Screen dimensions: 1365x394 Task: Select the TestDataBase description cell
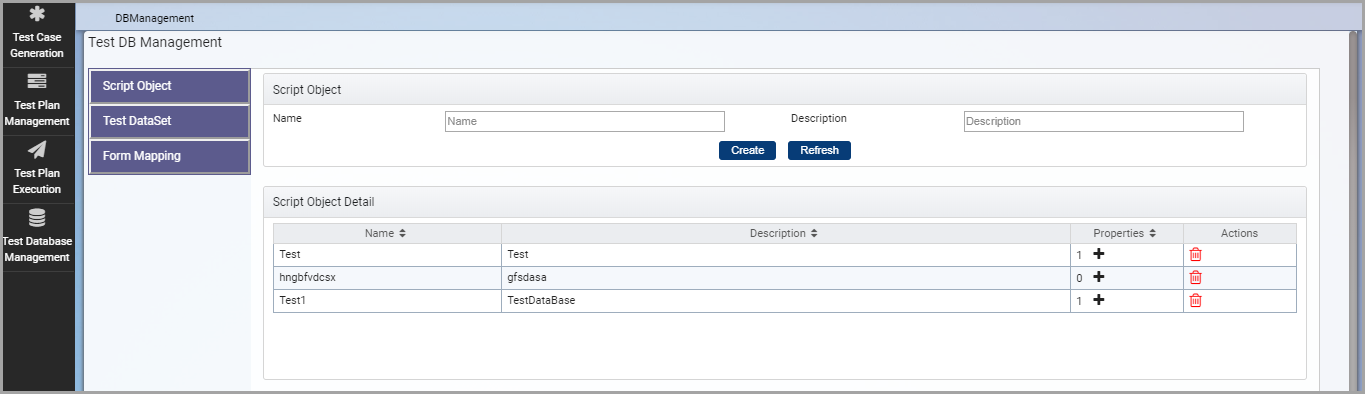click(786, 300)
